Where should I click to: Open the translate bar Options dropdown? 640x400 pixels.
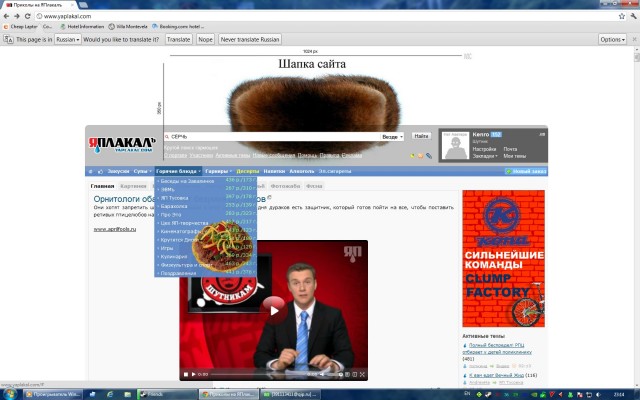point(612,40)
